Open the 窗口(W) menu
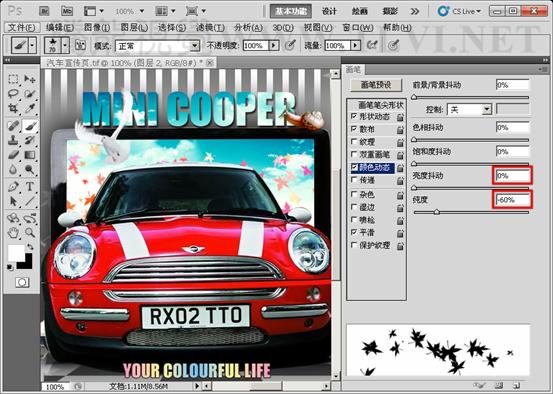 pyautogui.click(x=358, y=28)
